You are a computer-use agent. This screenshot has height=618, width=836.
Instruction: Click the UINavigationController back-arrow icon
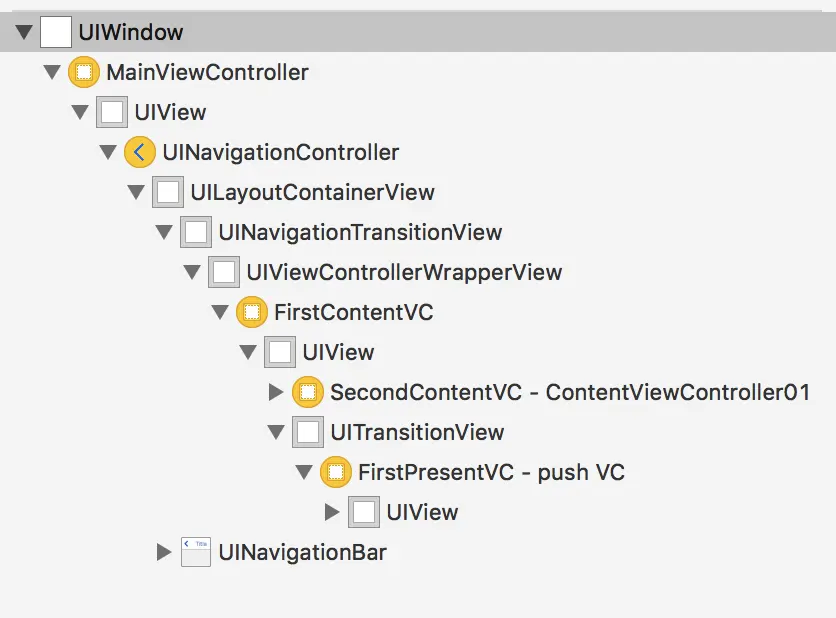140,152
